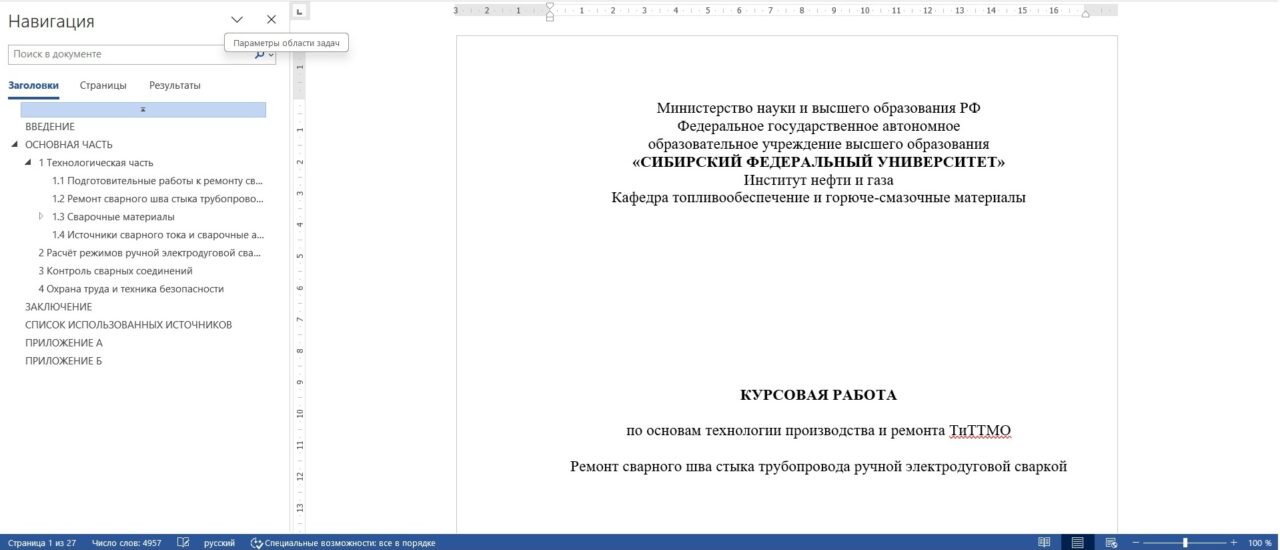Click the first-line indent marker on ruler
1280x550 pixels.
549,6
